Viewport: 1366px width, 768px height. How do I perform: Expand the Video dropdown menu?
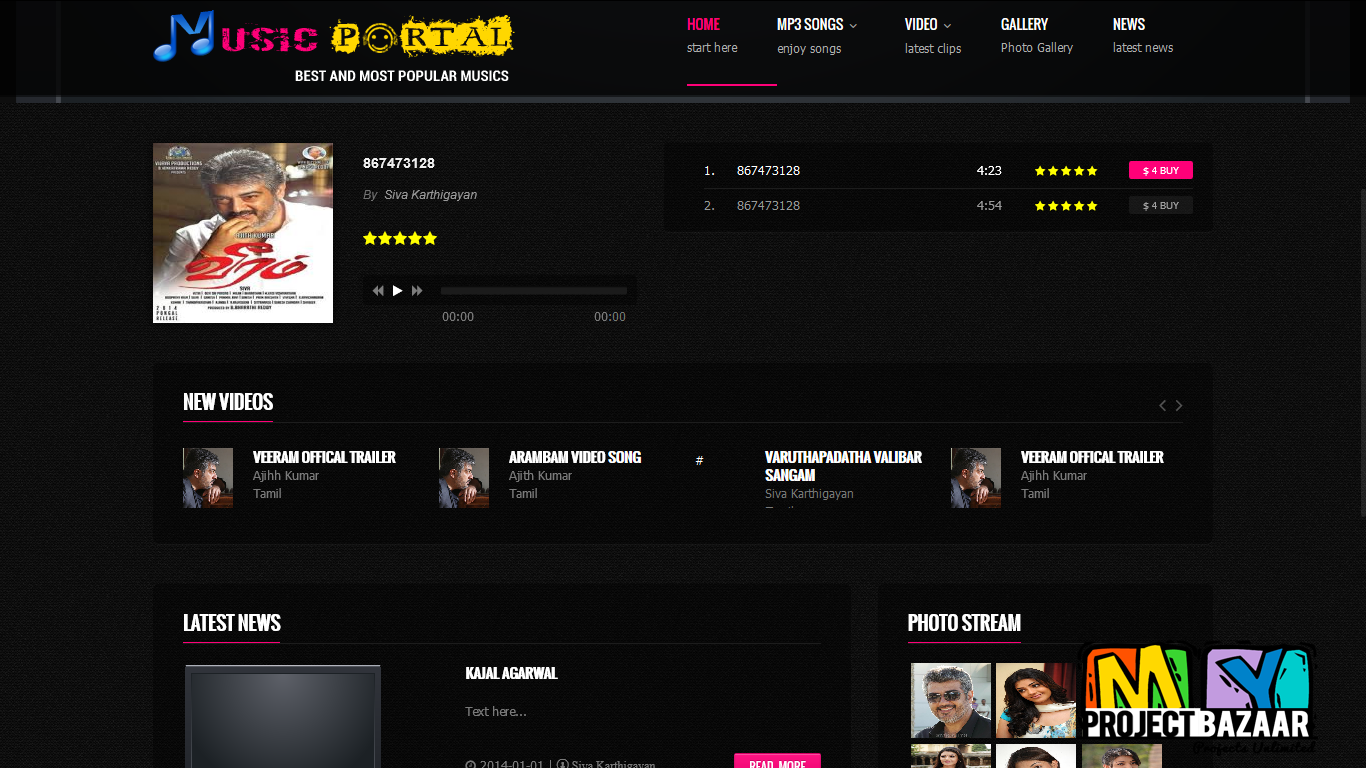pos(927,25)
